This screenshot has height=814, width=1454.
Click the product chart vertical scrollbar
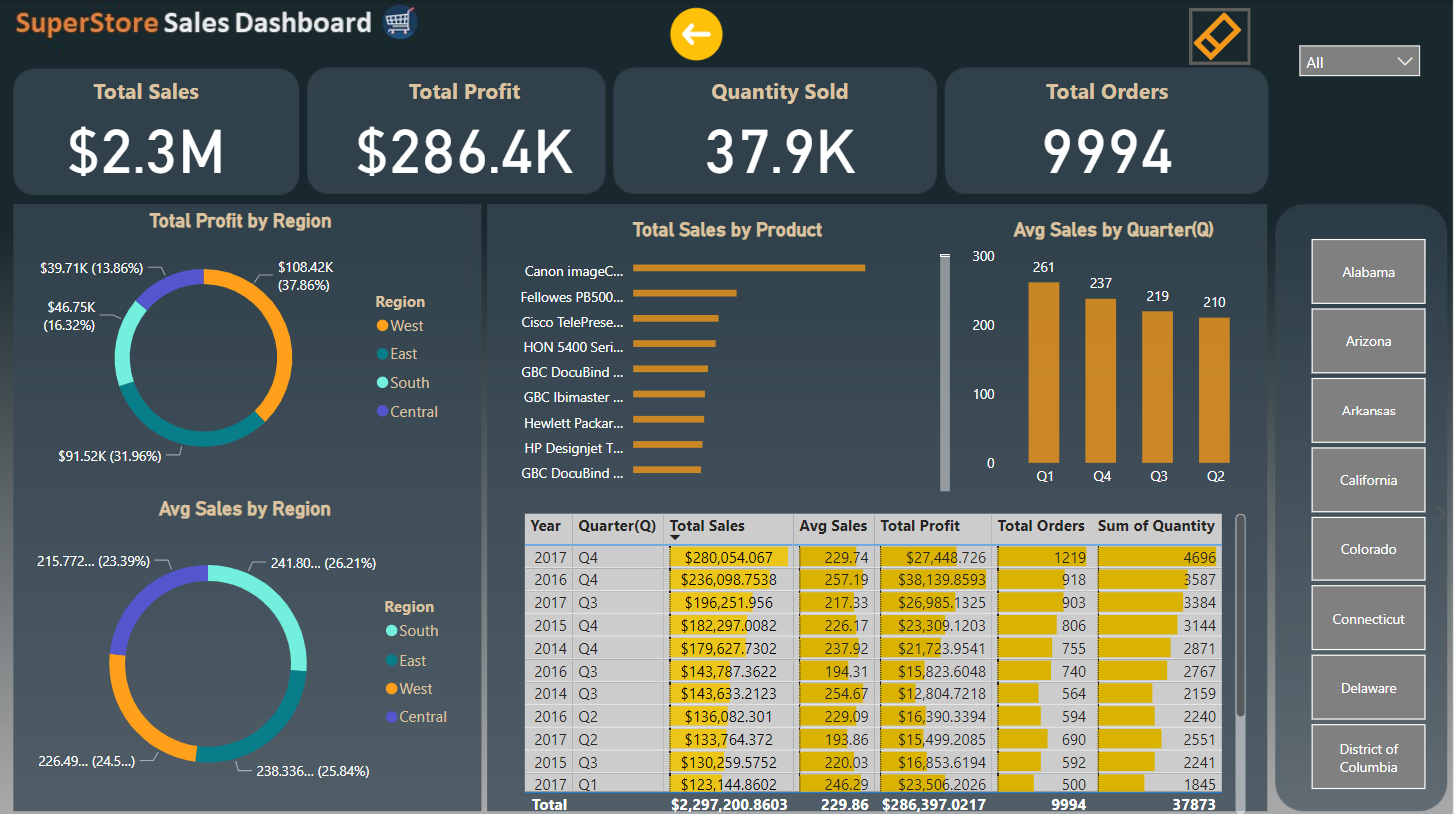tap(944, 372)
